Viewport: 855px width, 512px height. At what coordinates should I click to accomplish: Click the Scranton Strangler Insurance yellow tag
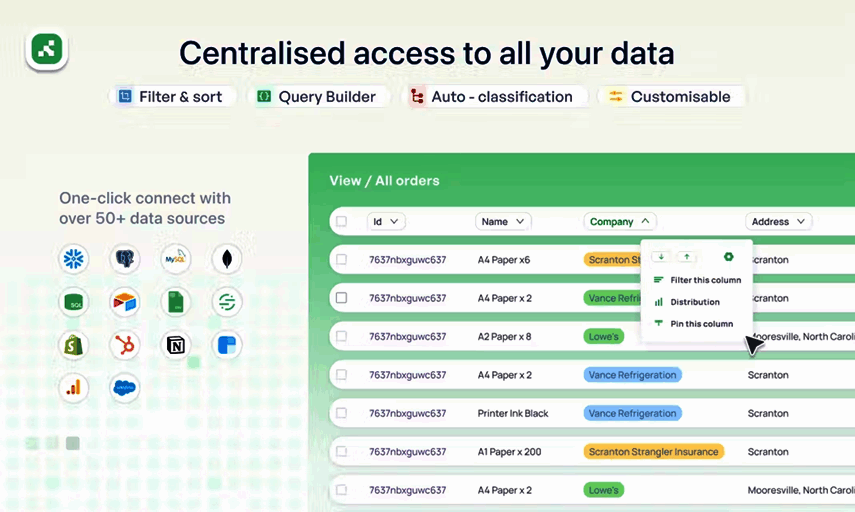[653, 452]
